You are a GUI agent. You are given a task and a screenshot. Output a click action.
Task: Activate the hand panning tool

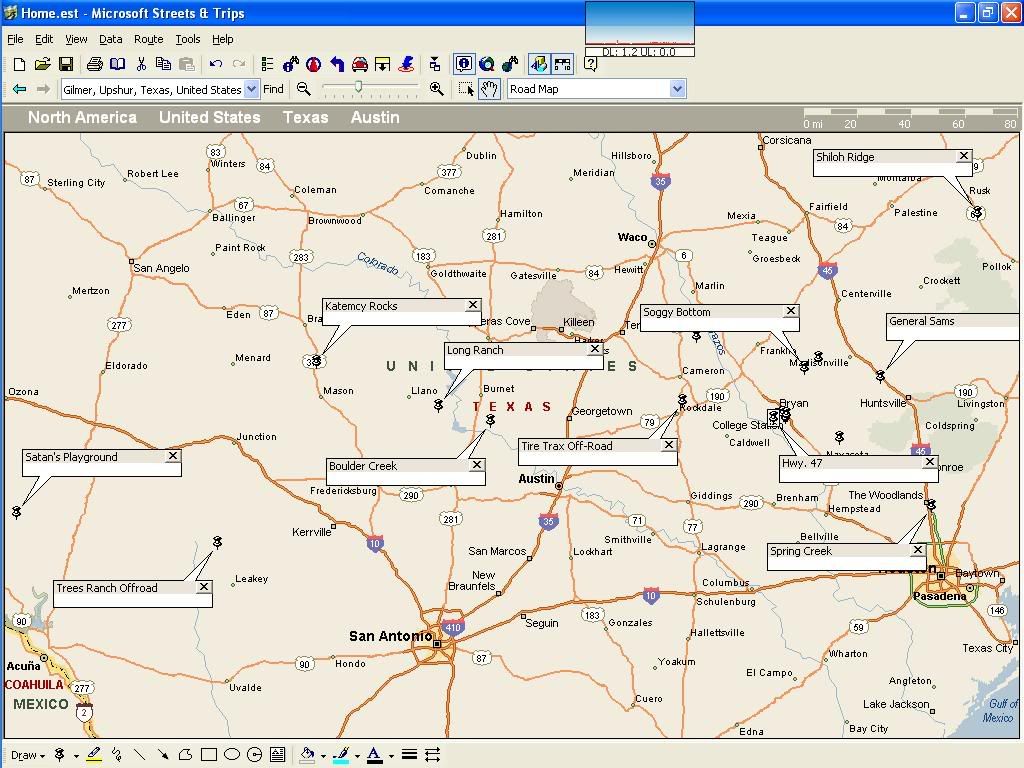[489, 89]
